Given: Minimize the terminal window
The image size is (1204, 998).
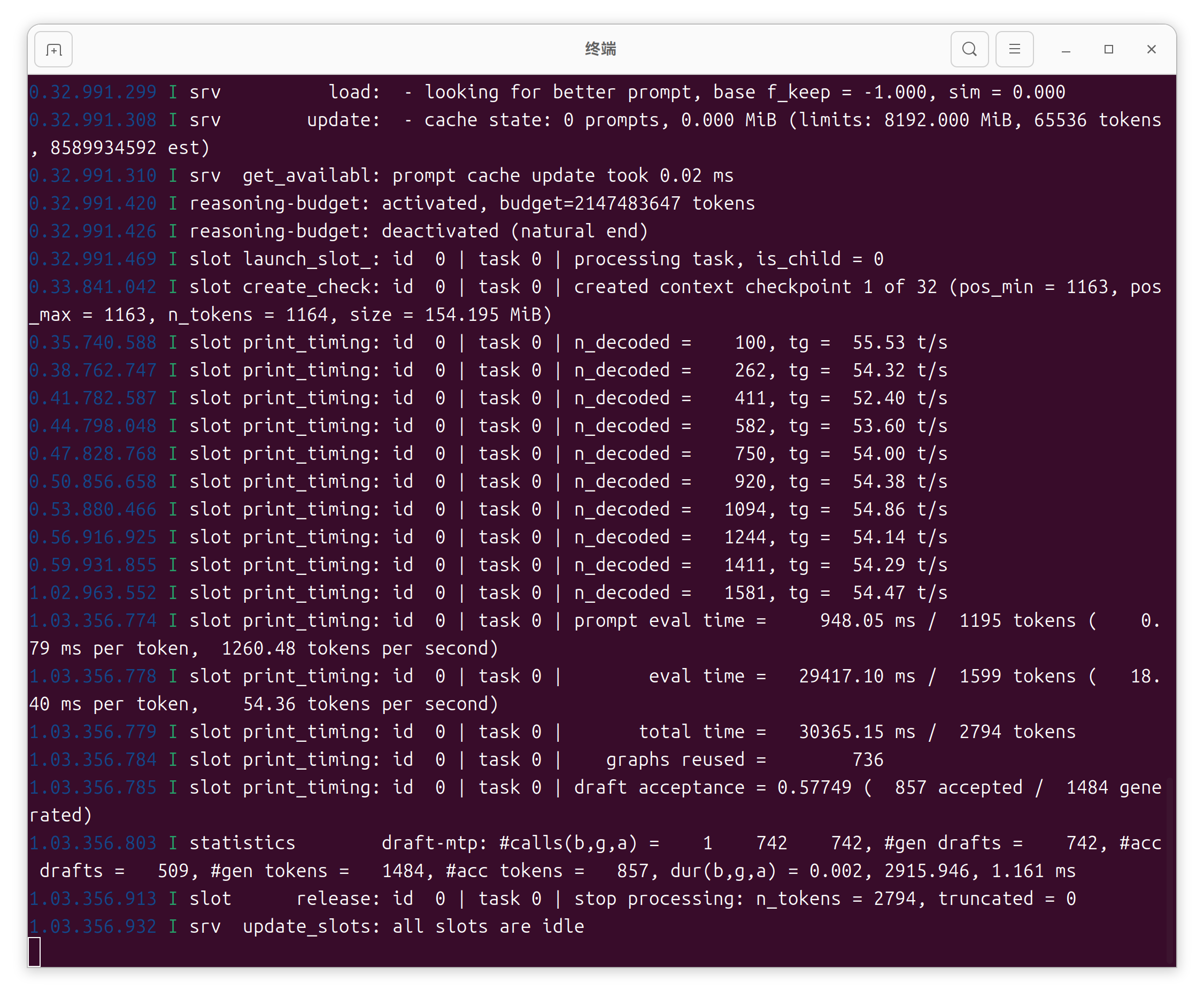Looking at the screenshot, I should [x=1066, y=50].
